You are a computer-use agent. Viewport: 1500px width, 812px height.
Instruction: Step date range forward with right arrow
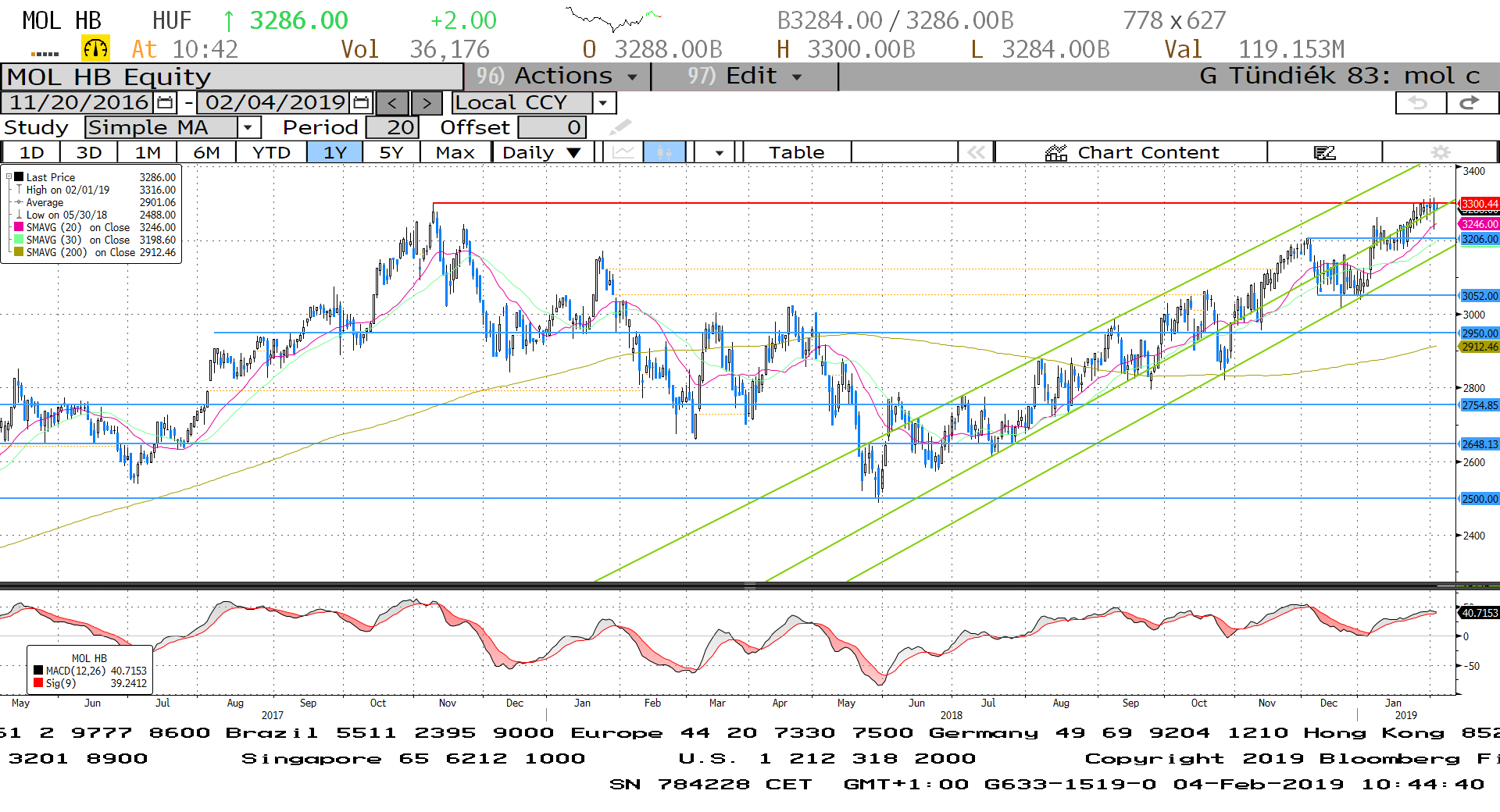(427, 103)
